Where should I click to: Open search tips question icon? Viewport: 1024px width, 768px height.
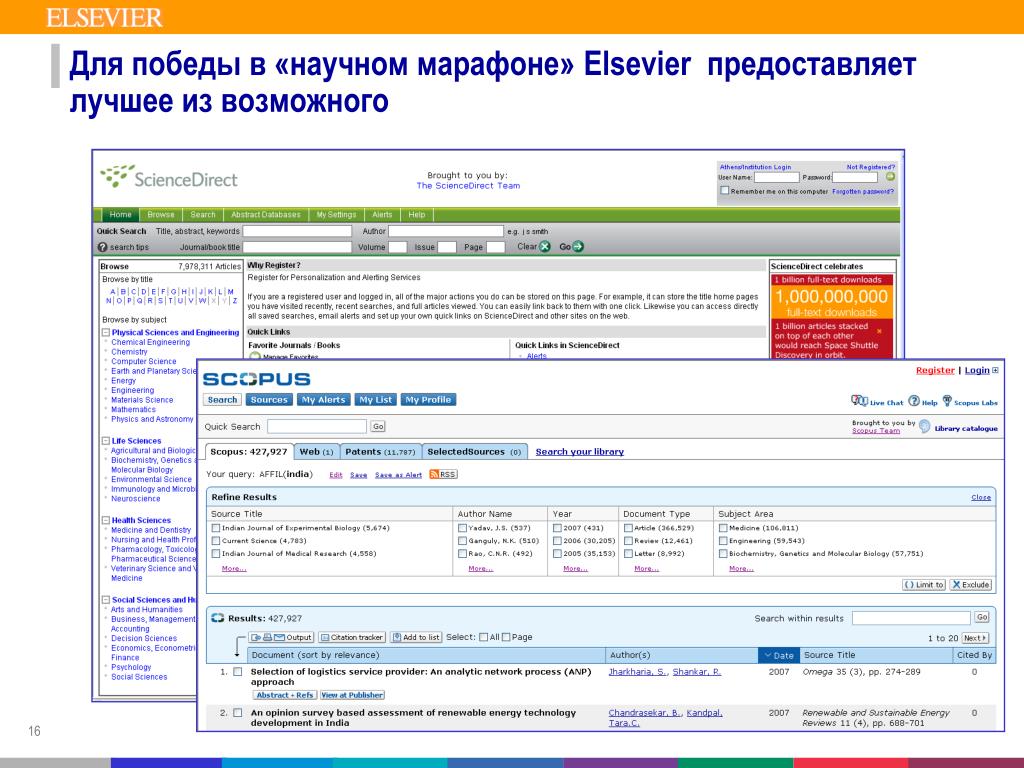(x=103, y=248)
